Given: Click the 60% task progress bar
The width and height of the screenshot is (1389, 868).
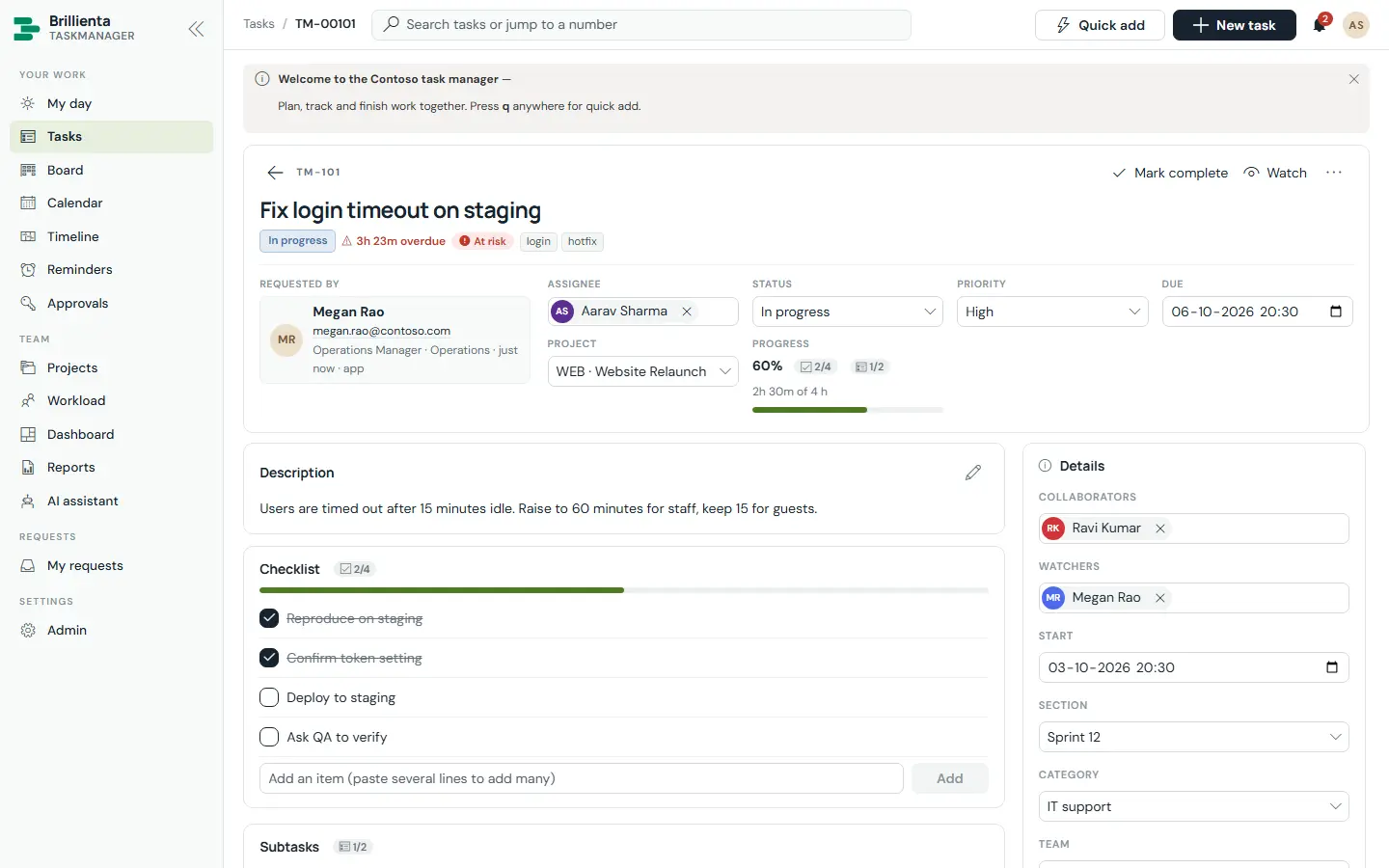Looking at the screenshot, I should coord(848,410).
